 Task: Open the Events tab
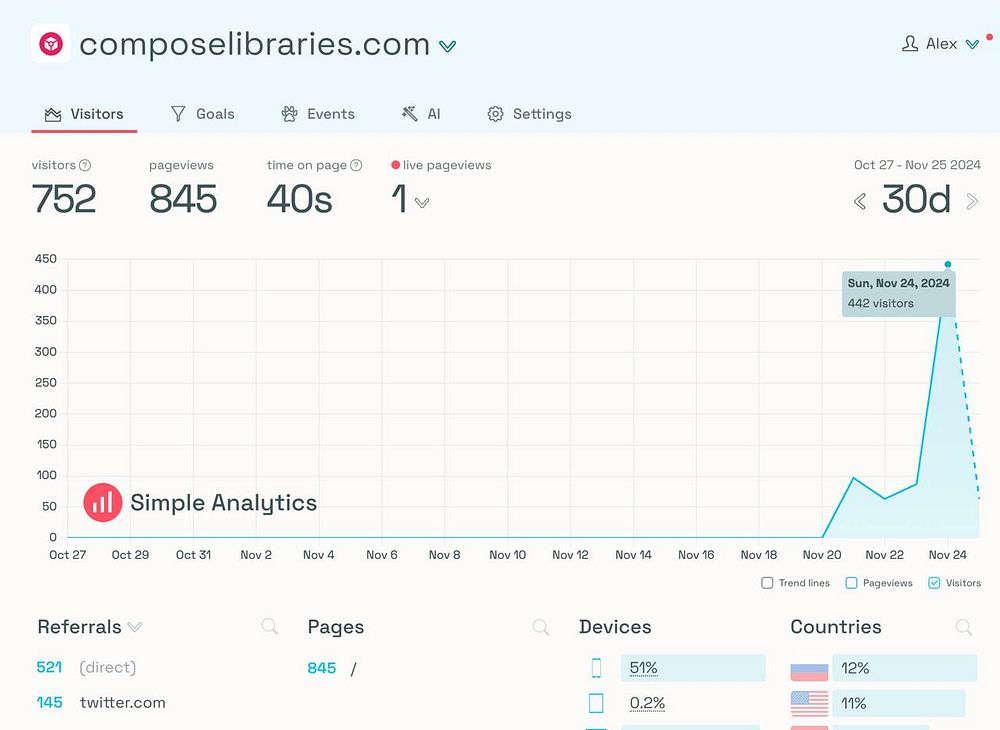pos(318,114)
